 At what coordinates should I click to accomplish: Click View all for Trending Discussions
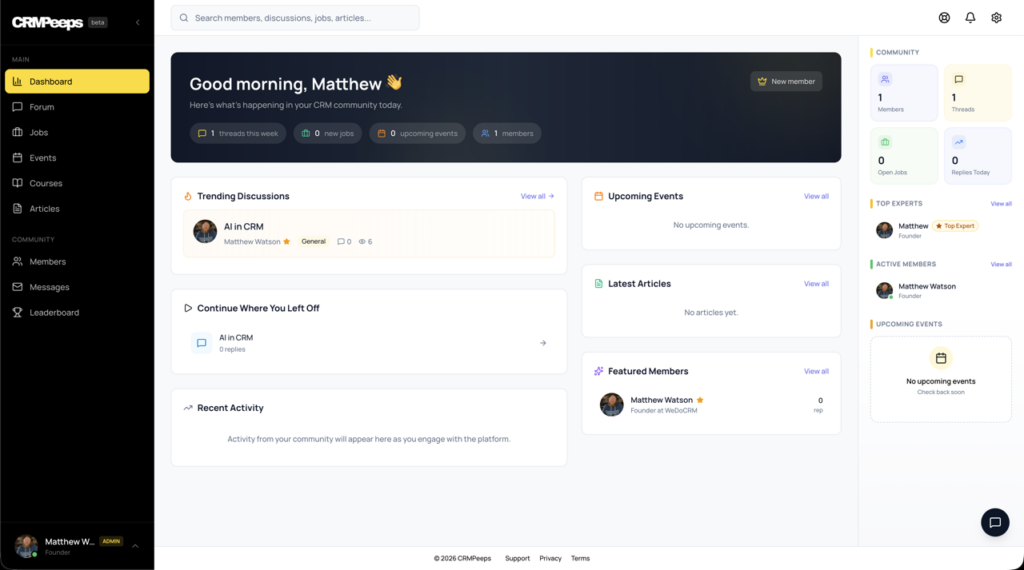coord(537,196)
